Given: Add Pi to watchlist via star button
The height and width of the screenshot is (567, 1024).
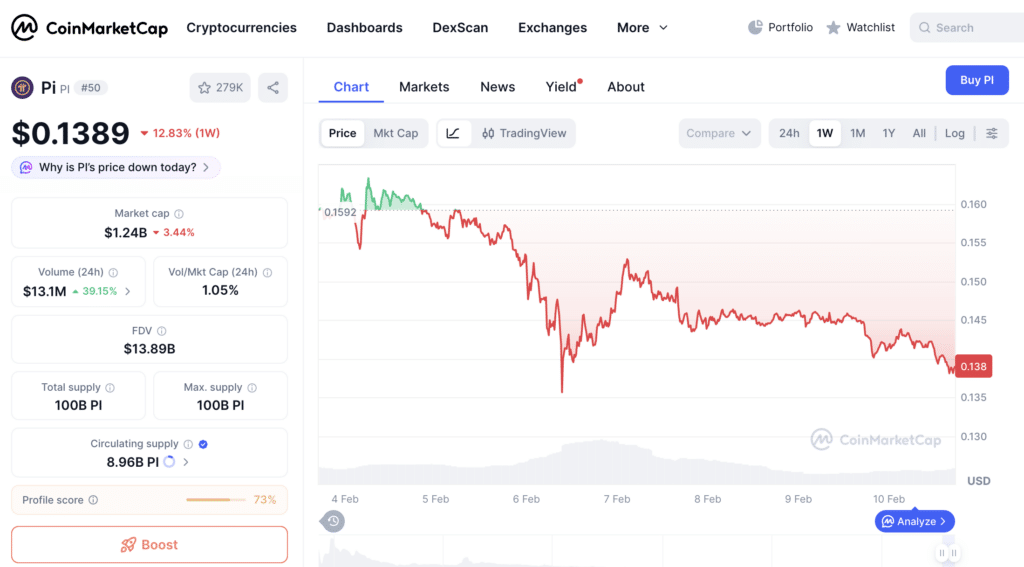Looking at the screenshot, I should point(220,88).
